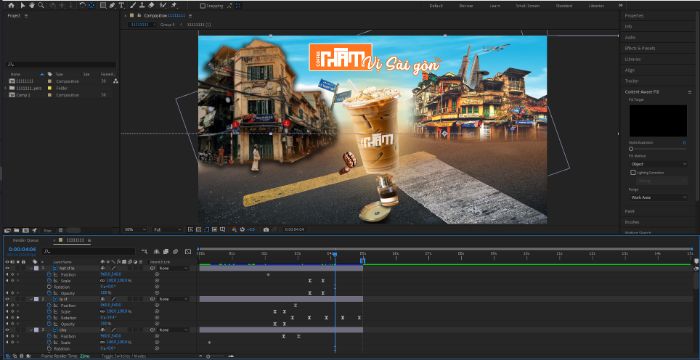Hide layer 1 using its eye icon
The image size is (700, 360).
pyautogui.click(x=7, y=268)
